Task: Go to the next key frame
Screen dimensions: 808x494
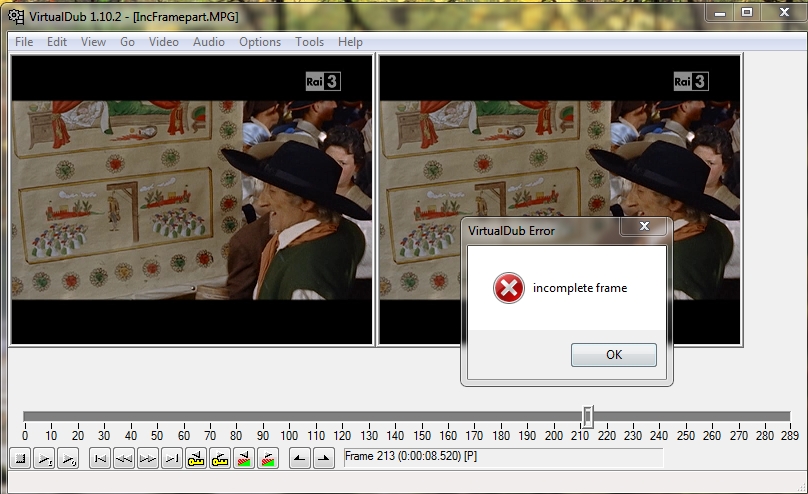Action: click(220, 458)
